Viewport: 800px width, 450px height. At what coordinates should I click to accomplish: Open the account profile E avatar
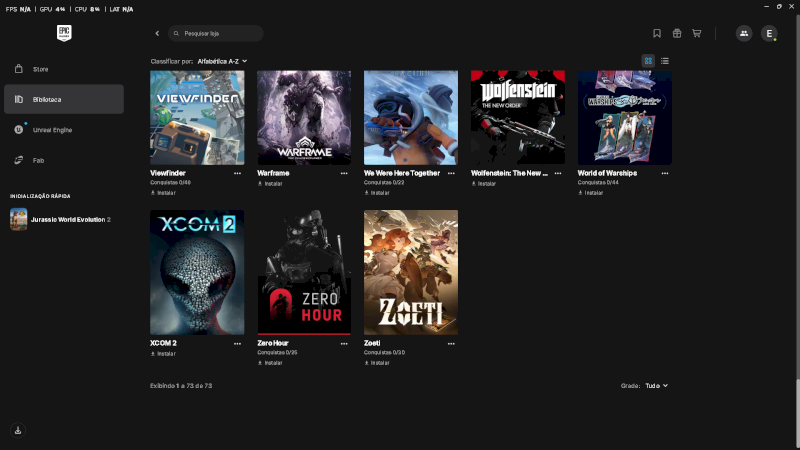(769, 33)
